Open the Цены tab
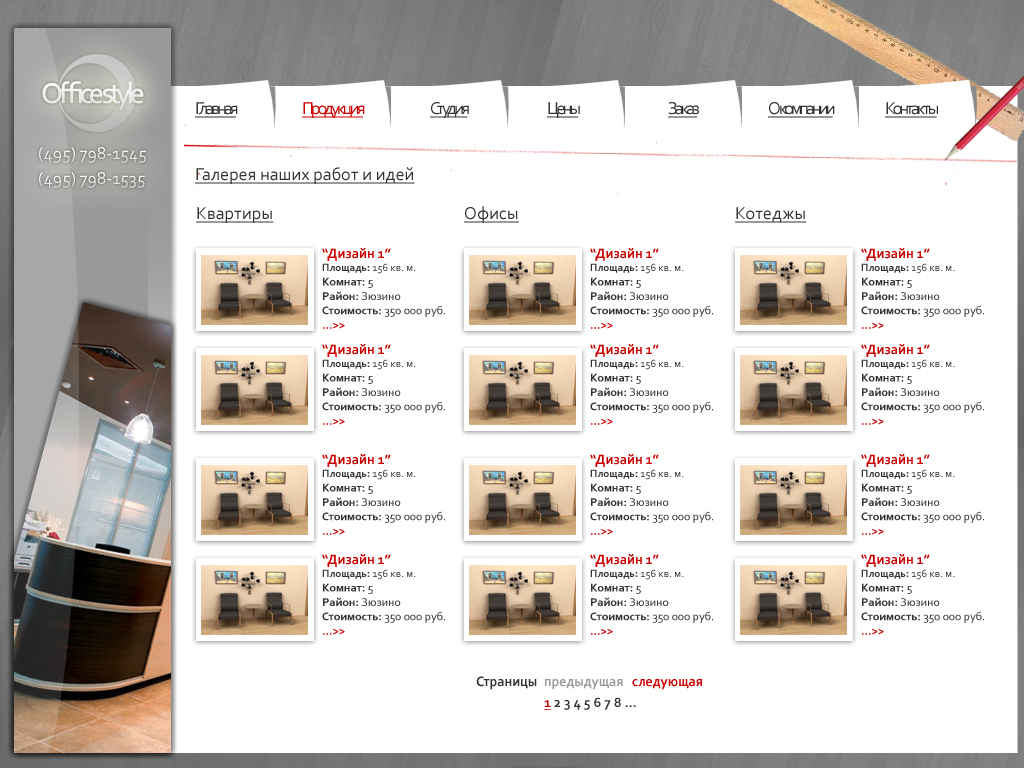Screen dimensions: 1024x768 pyautogui.click(x=564, y=109)
